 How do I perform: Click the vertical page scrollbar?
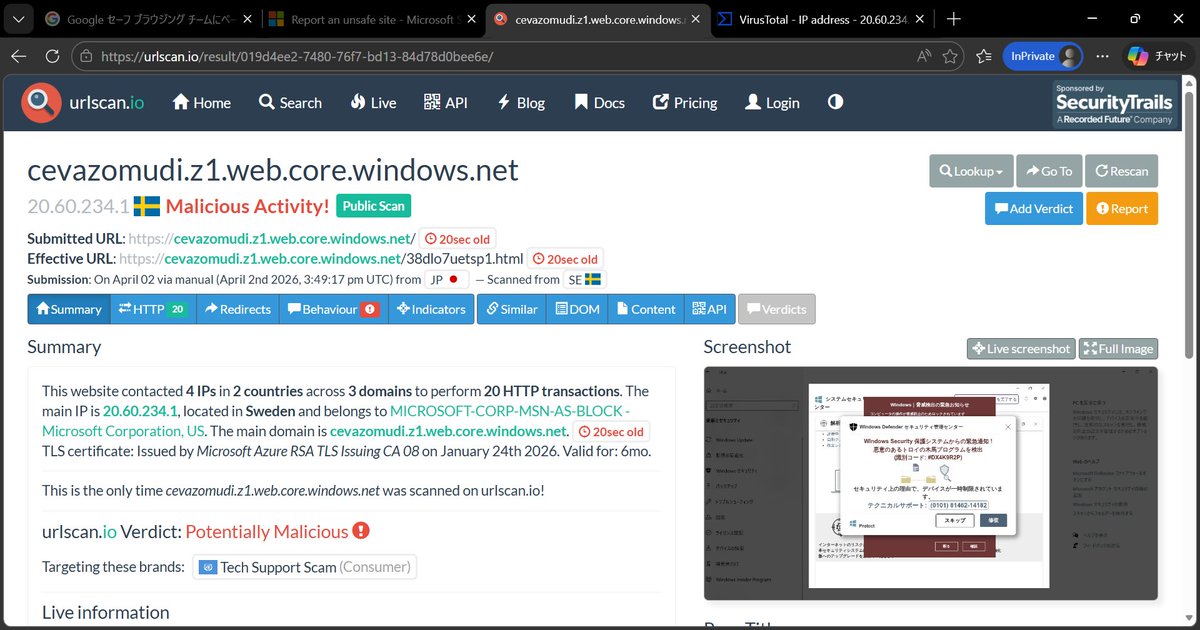point(1189,222)
